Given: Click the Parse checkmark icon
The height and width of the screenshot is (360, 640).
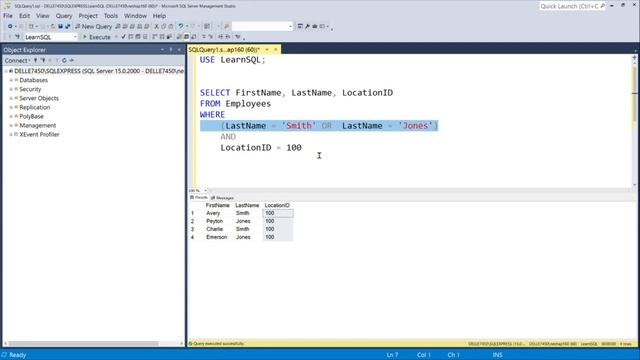Looking at the screenshot, I should [x=123, y=37].
